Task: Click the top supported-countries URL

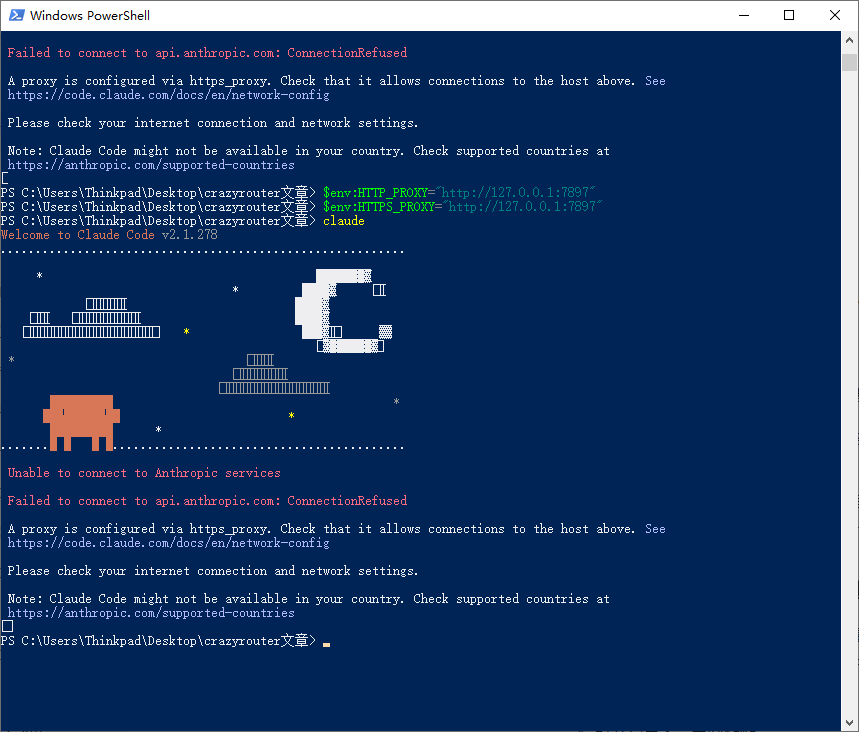Action: click(151, 165)
